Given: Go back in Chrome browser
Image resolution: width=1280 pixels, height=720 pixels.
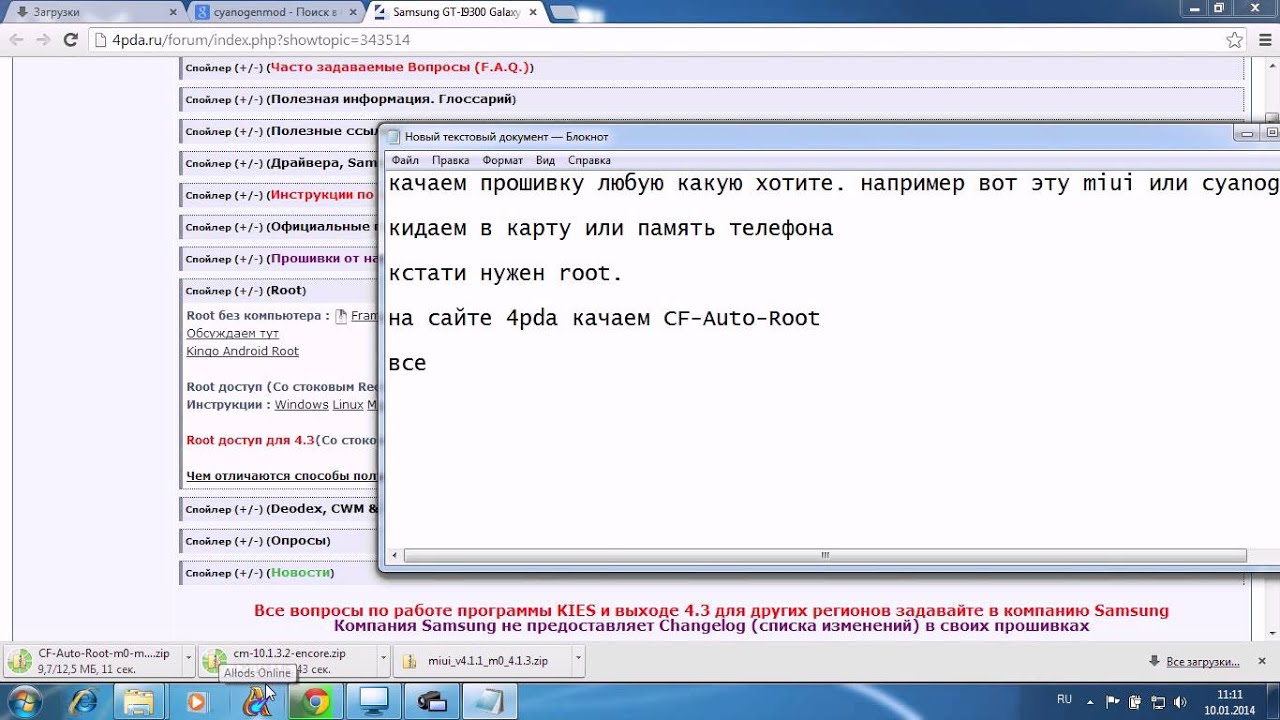Looking at the screenshot, I should pos(16,40).
